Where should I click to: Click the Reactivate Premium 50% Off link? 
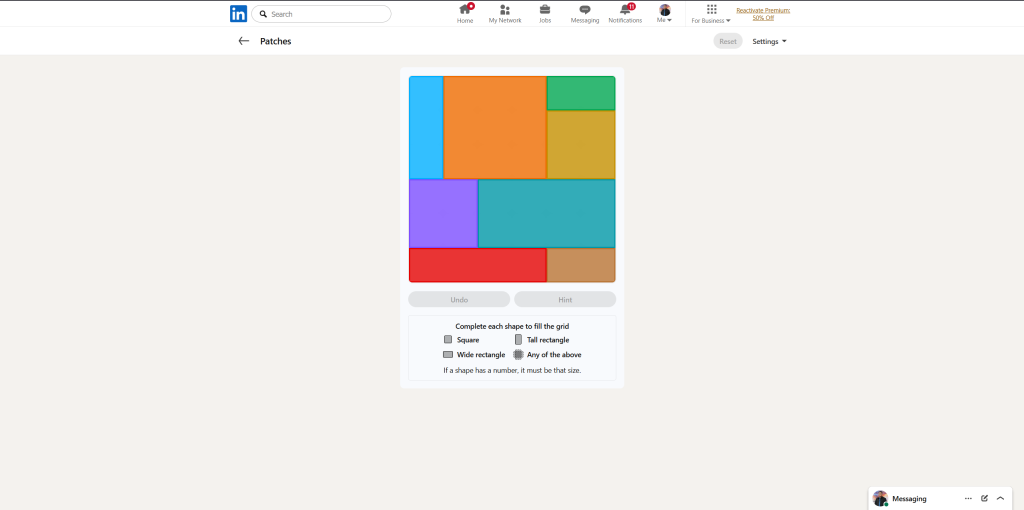coord(763,14)
